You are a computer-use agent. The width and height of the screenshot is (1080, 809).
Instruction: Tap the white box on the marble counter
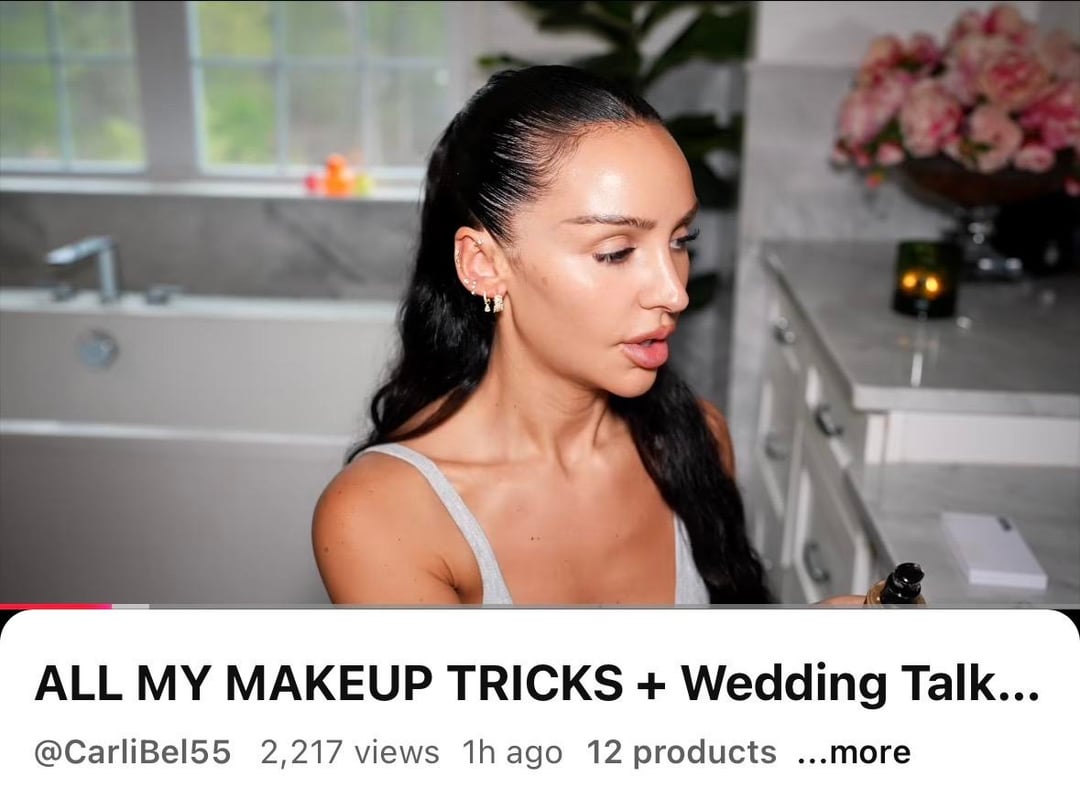click(x=994, y=549)
